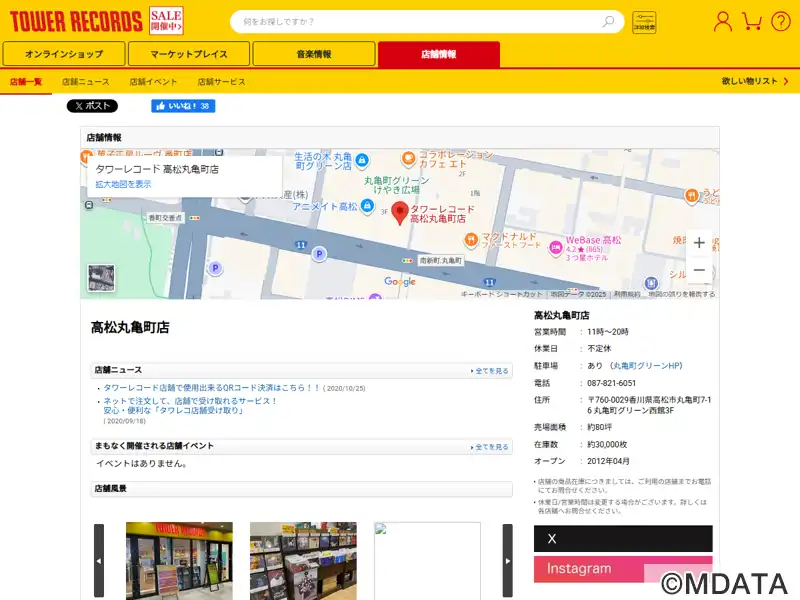Click the opening hours 11時〜20時
The image size is (800, 600).
(x=608, y=332)
